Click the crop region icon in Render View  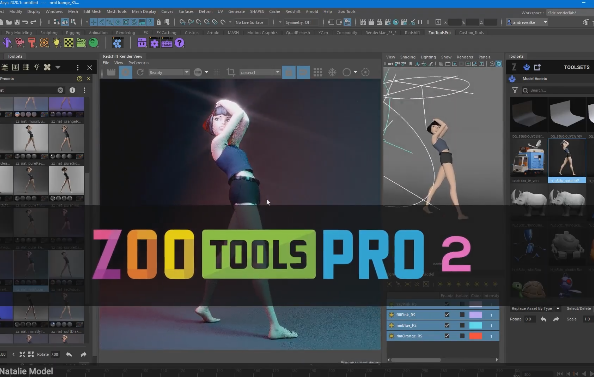(x=231, y=72)
